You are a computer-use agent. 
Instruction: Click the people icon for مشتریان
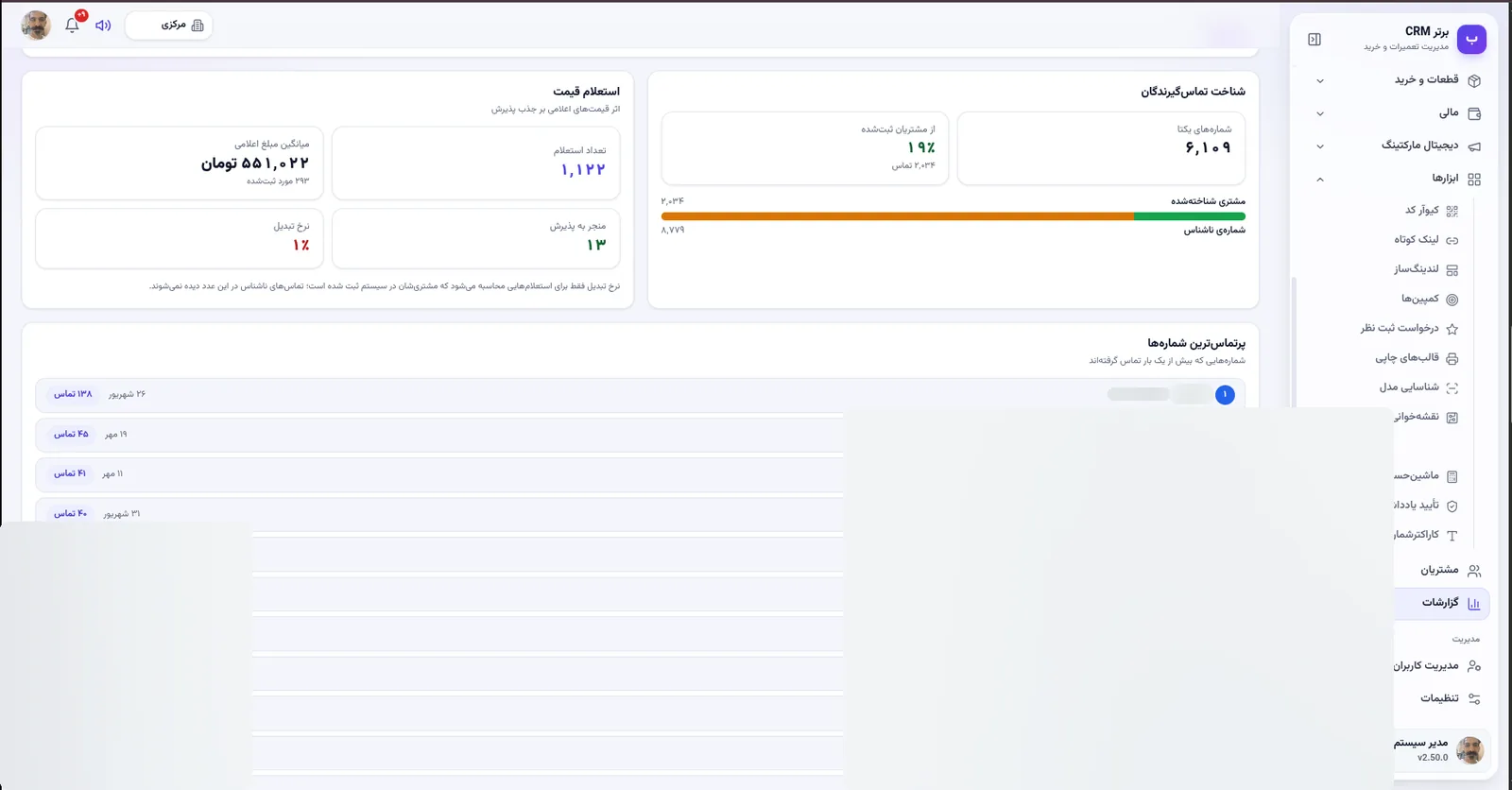point(1474,571)
